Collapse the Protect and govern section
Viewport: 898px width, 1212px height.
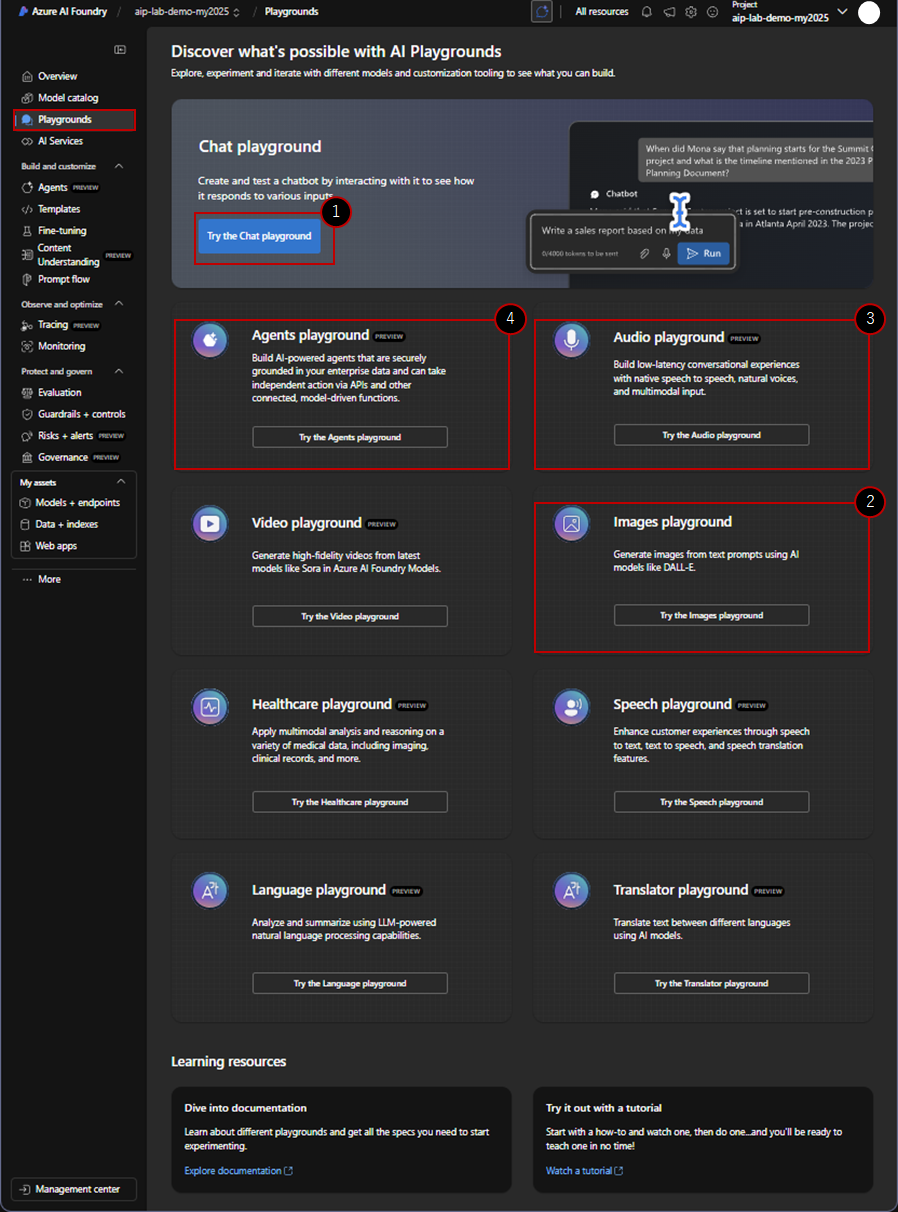click(x=120, y=371)
